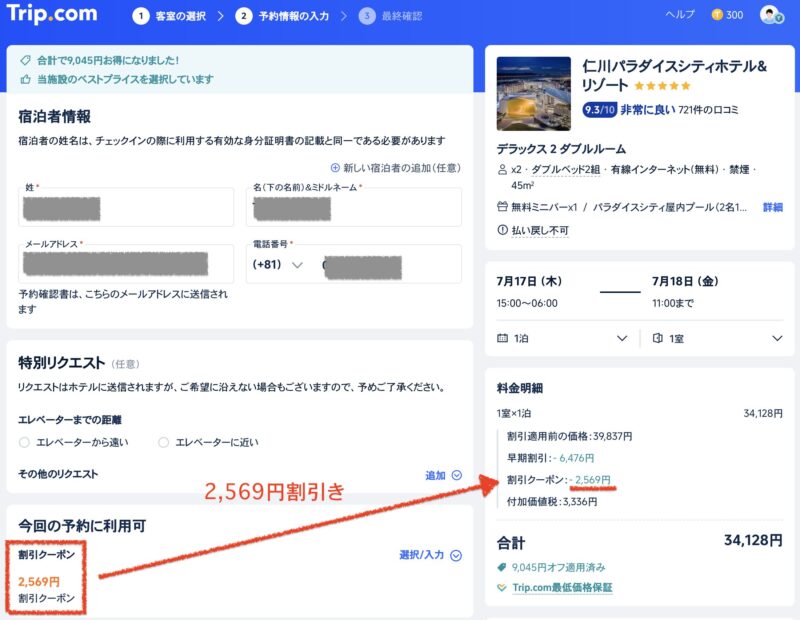800x620 pixels.
Task: Click the 9.3/10 rating badge
Action: (x=600, y=109)
